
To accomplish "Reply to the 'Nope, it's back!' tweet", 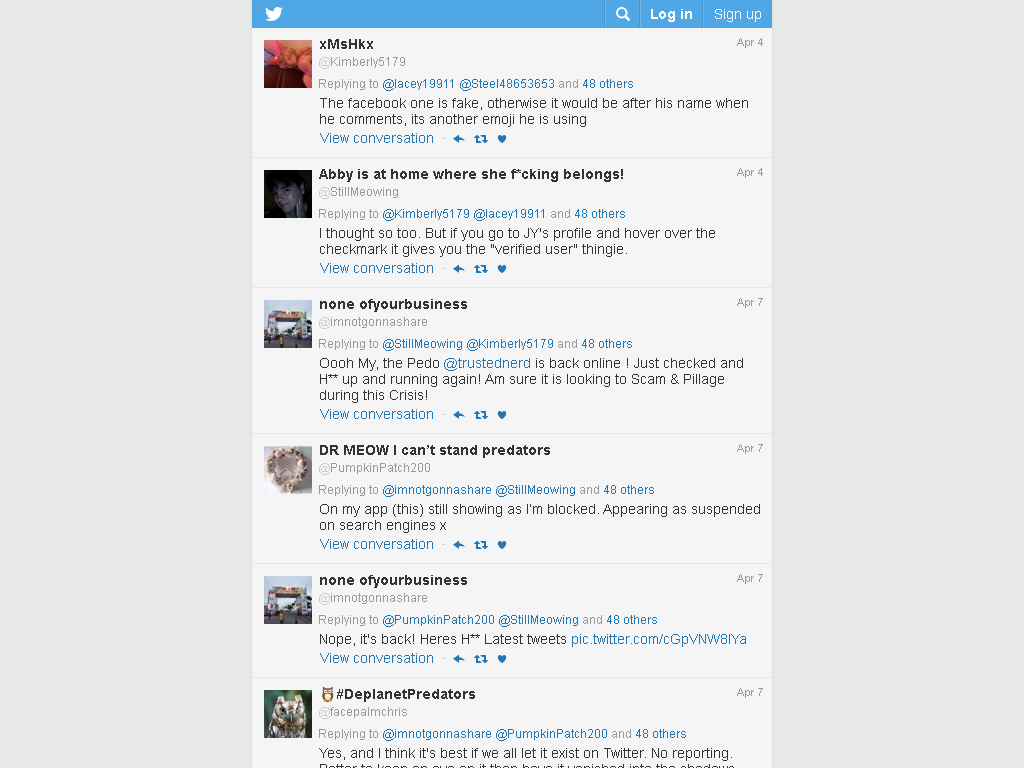I will coord(459,659).
